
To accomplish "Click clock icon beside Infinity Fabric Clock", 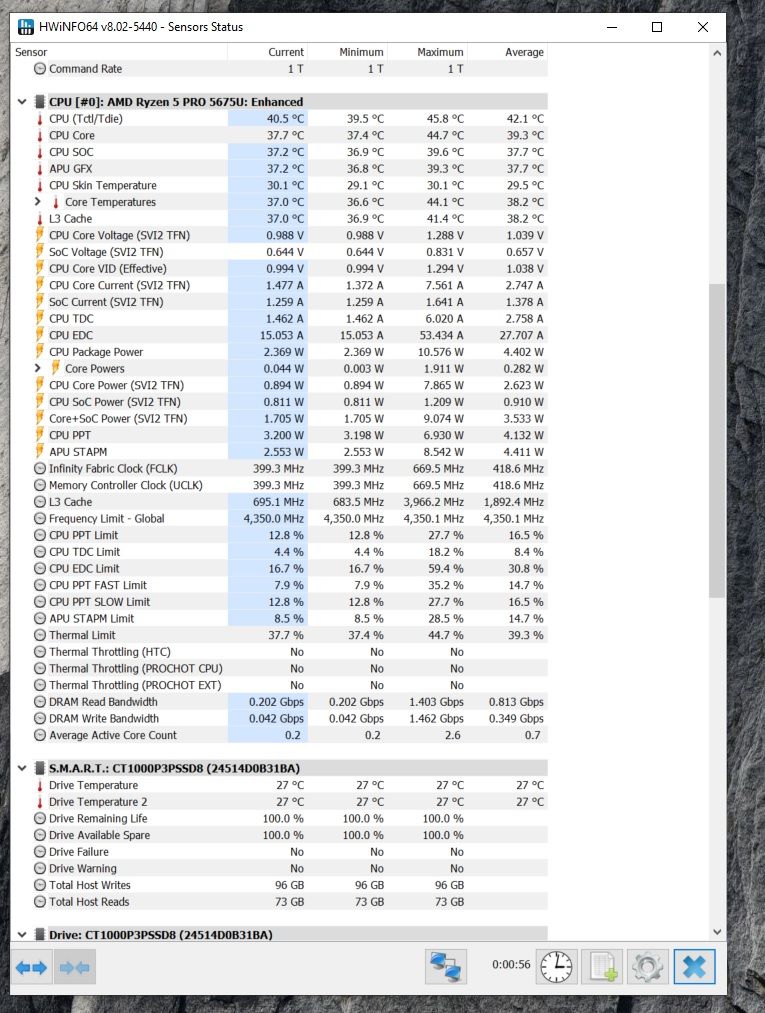I will pyautogui.click(x=39, y=469).
